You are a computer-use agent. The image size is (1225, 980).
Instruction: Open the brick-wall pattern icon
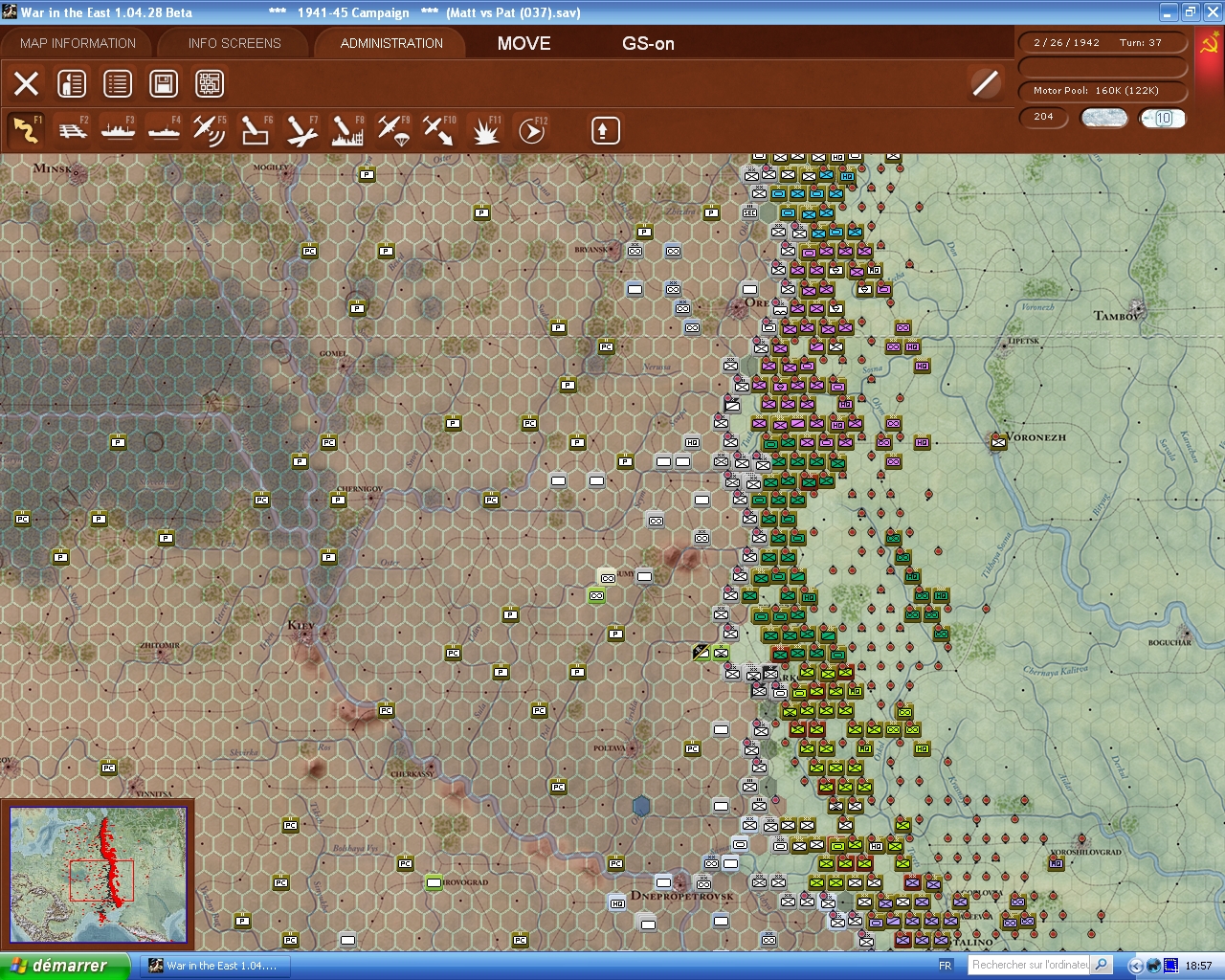click(x=210, y=83)
